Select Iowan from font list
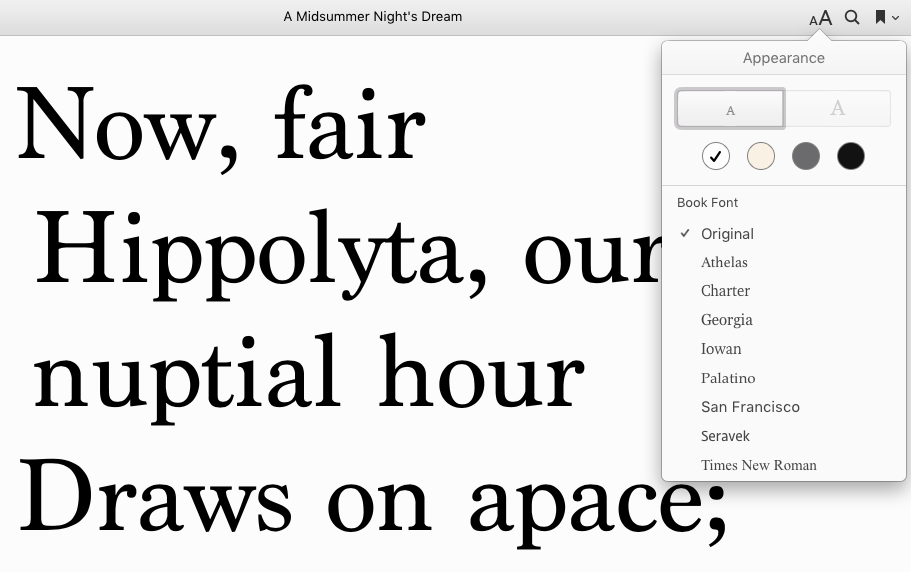The image size is (911, 572). pyautogui.click(x=721, y=349)
